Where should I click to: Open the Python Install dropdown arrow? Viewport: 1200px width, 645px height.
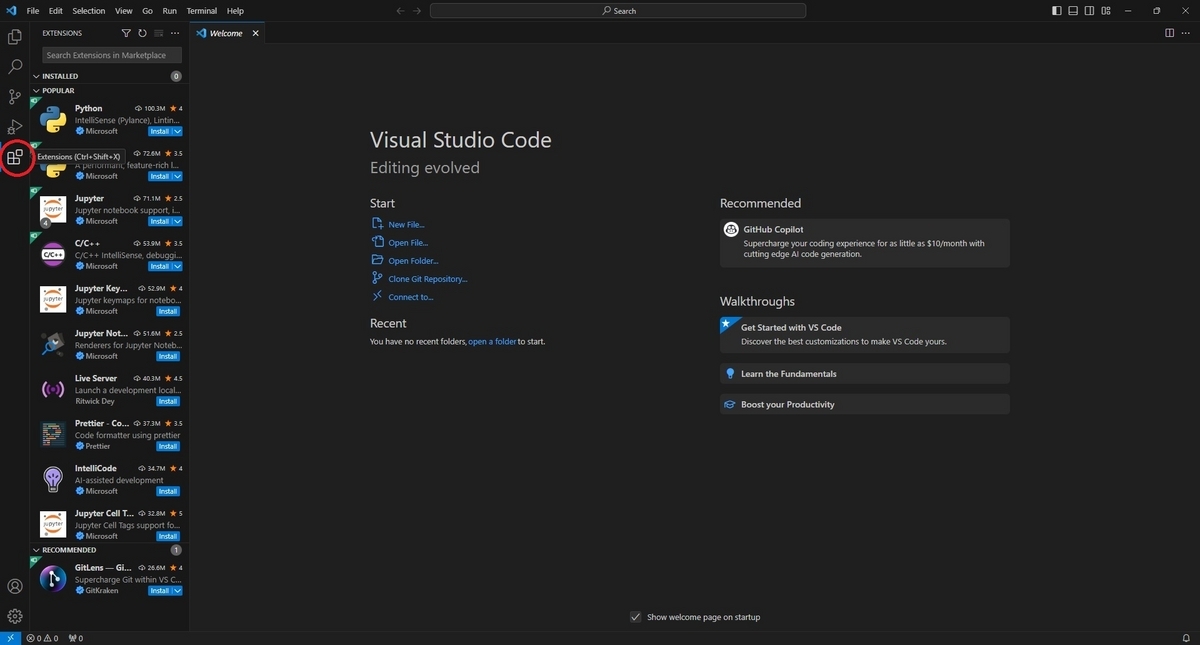point(177,131)
